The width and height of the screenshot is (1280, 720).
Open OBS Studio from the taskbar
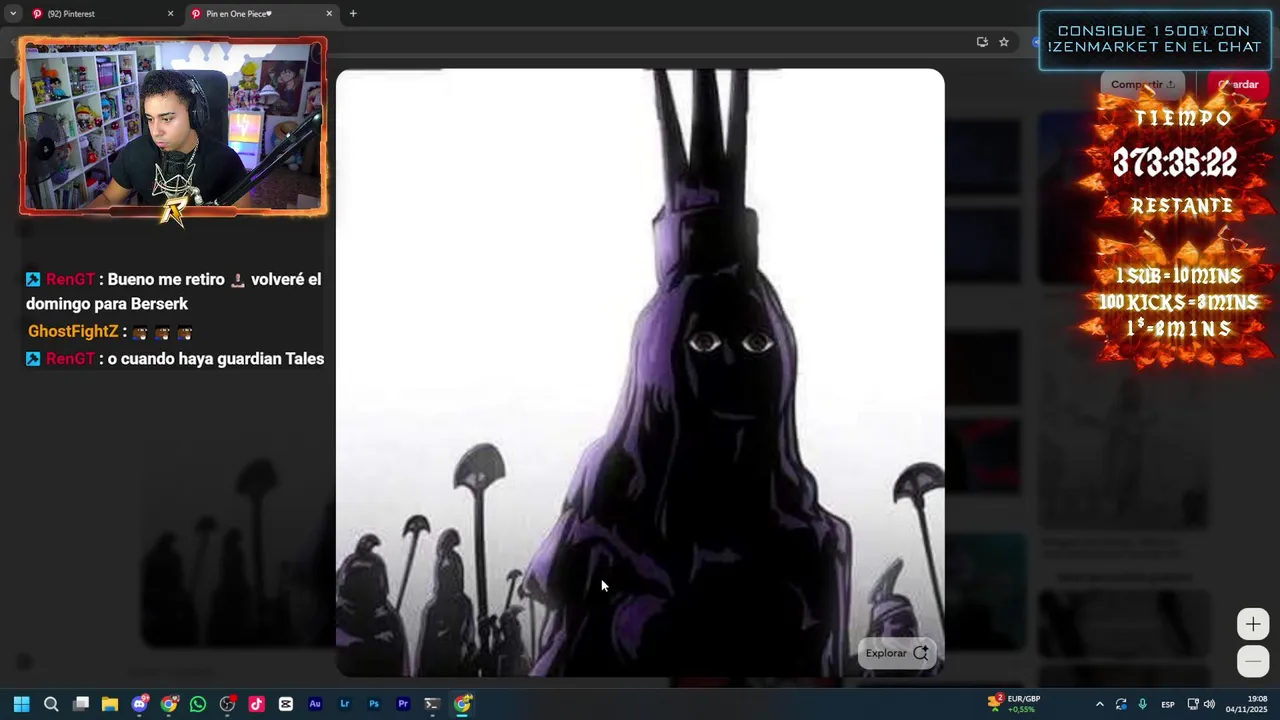[x=228, y=704]
